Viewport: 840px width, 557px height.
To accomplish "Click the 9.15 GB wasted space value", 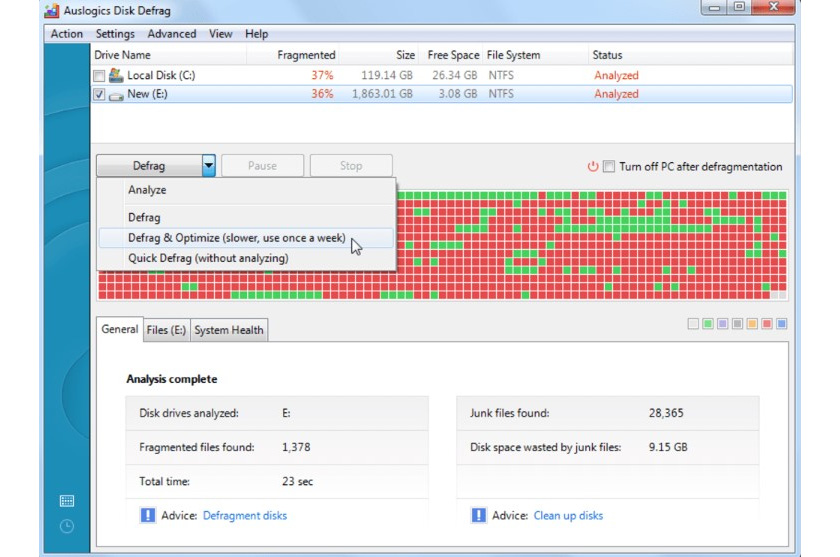I will 668,447.
